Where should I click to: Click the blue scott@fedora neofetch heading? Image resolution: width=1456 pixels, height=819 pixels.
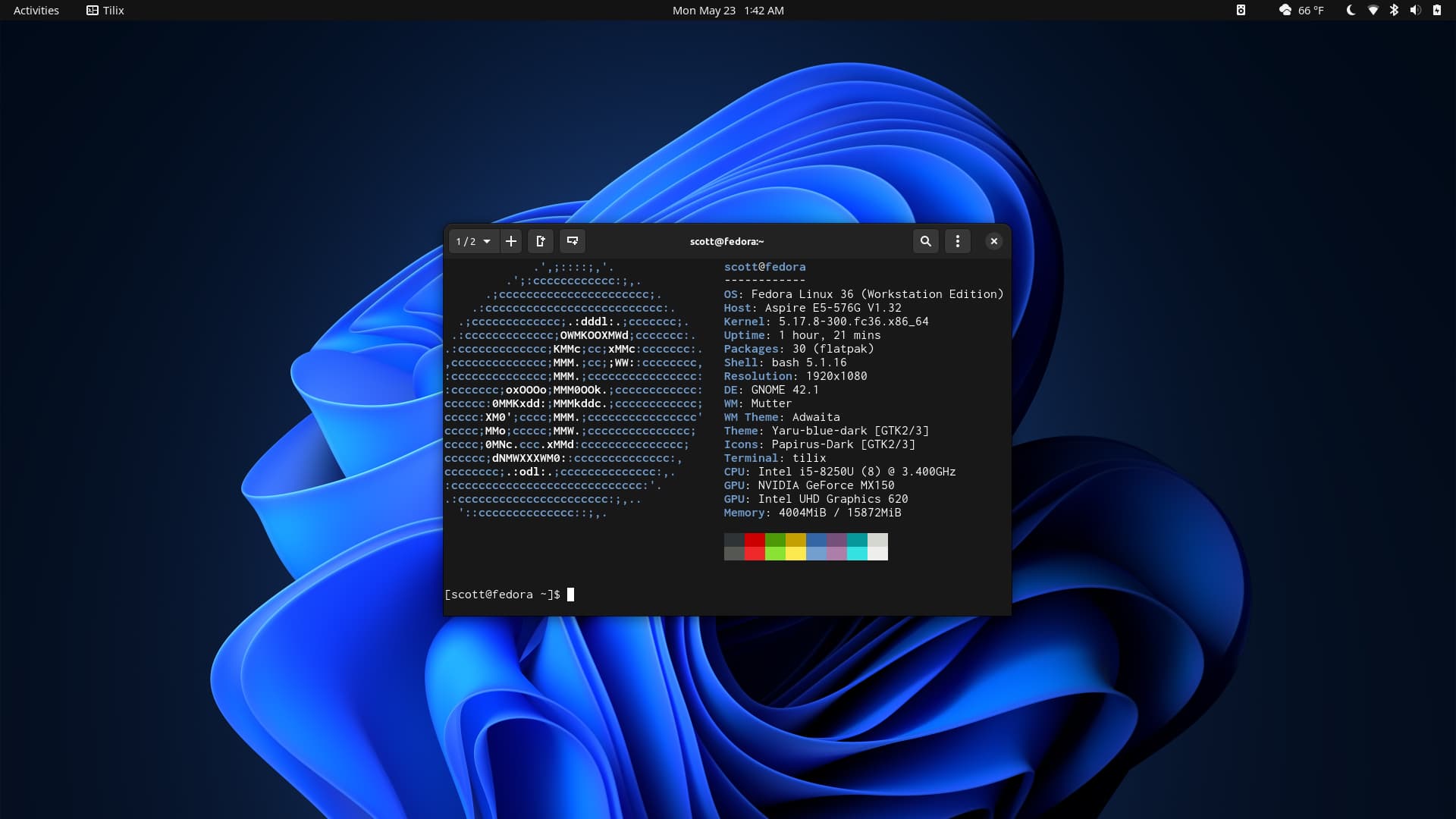point(764,267)
